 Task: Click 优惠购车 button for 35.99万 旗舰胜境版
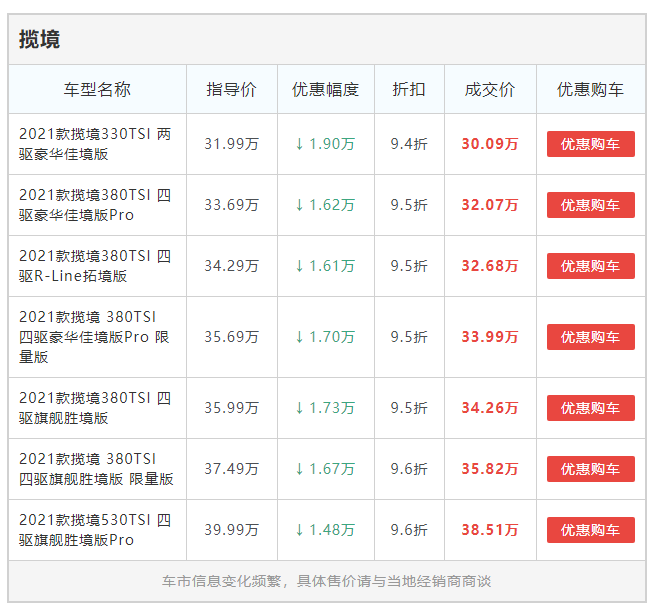(590, 408)
